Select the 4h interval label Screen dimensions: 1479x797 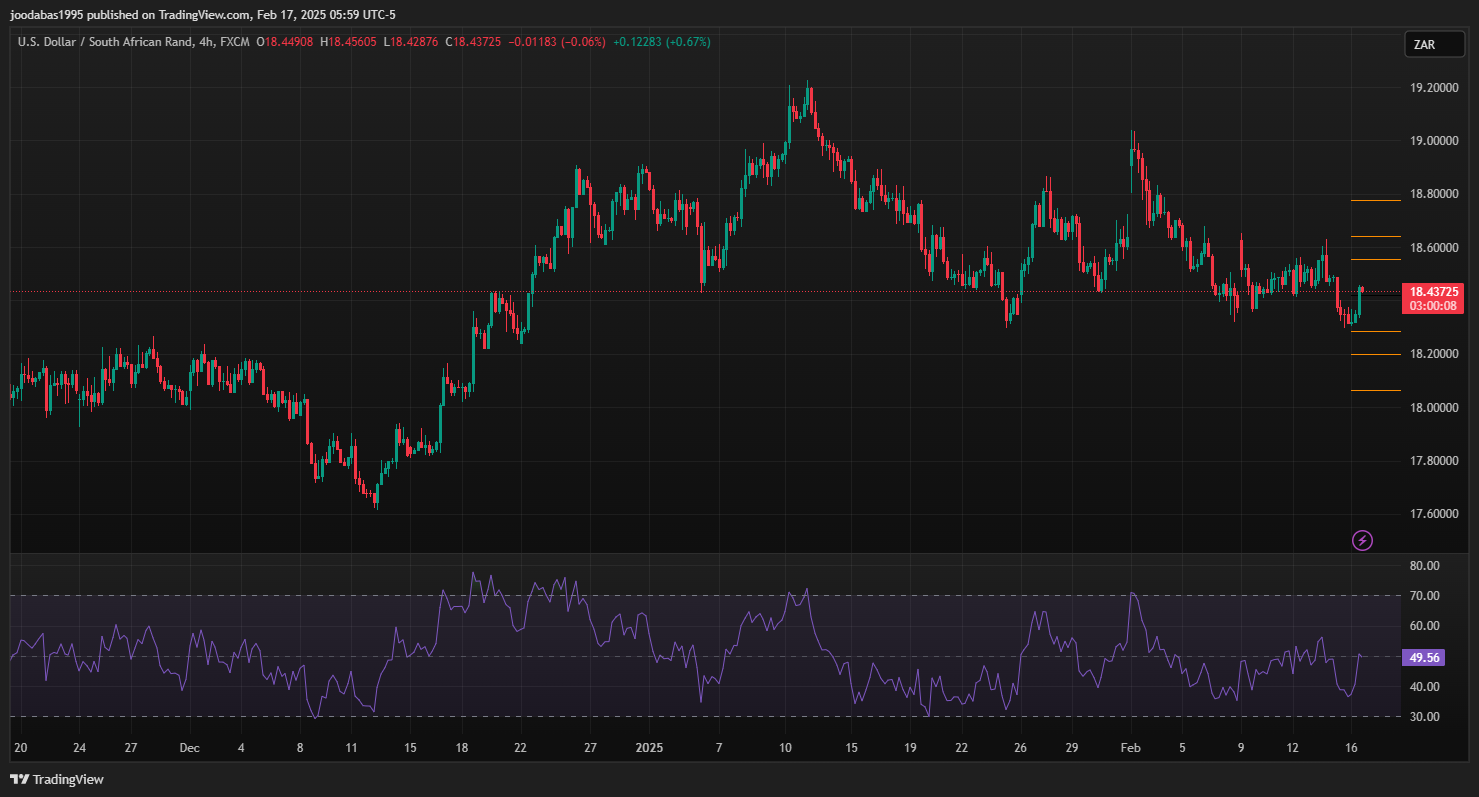click(207, 42)
